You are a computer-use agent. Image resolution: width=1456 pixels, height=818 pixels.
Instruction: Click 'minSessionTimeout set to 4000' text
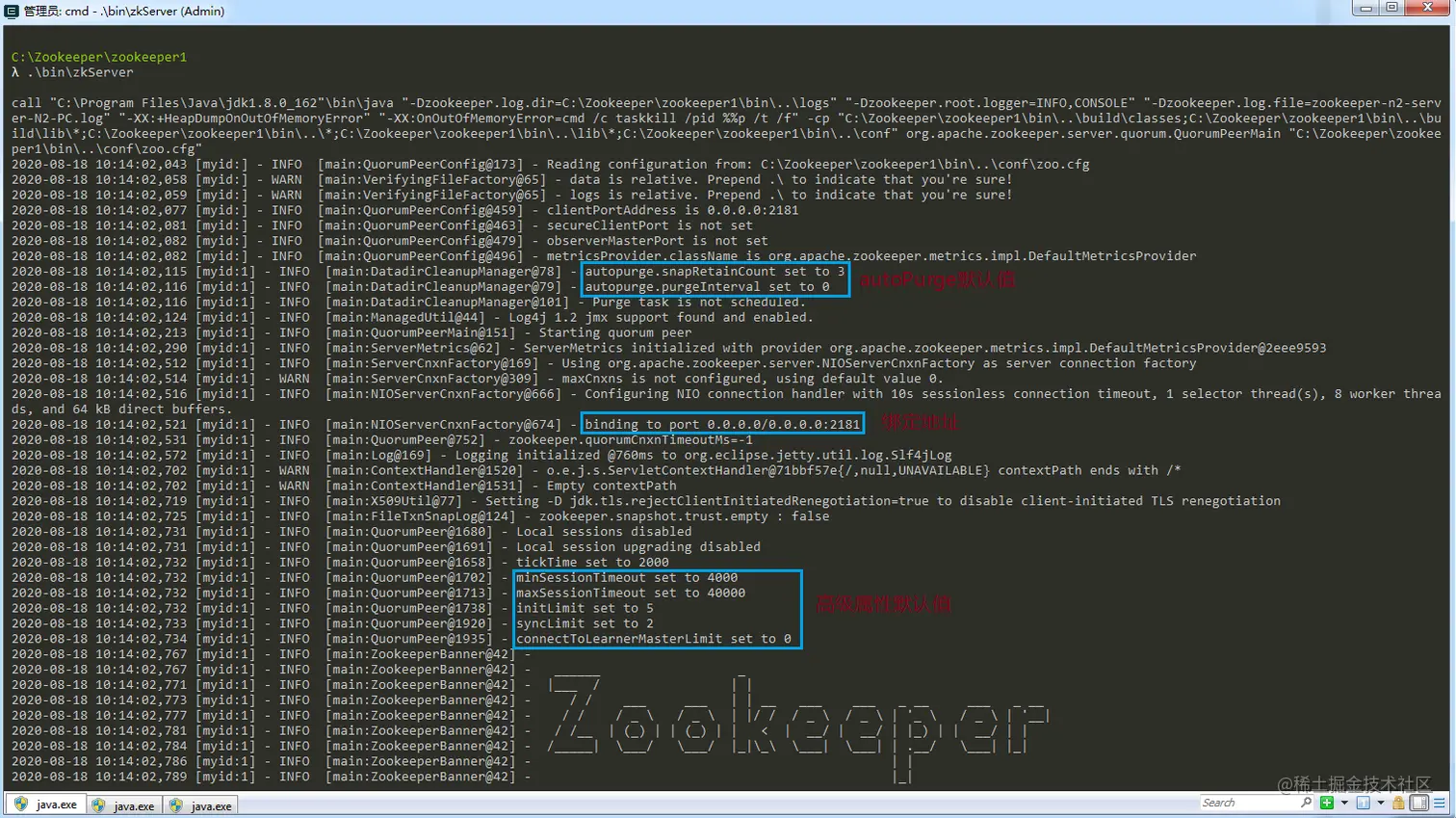[627, 578]
